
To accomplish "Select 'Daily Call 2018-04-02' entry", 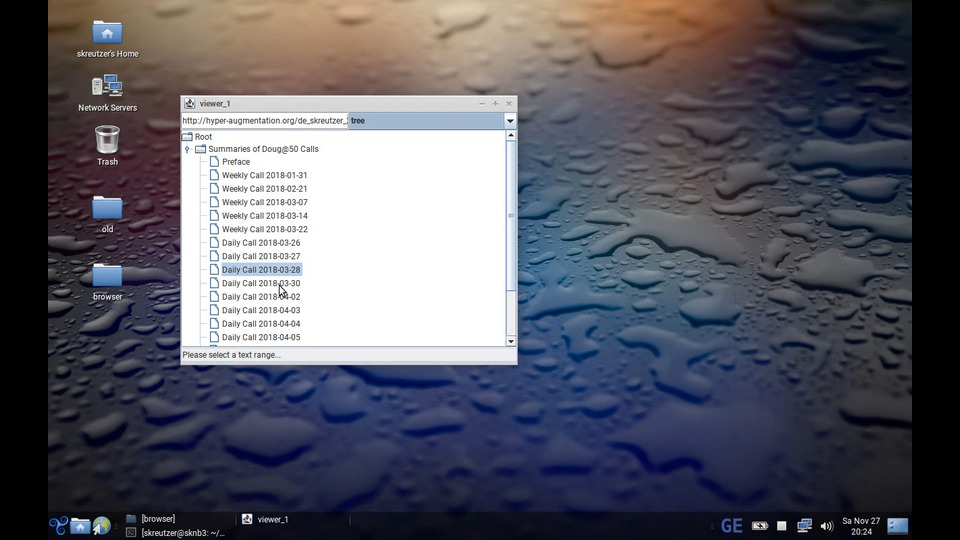I will pos(261,296).
